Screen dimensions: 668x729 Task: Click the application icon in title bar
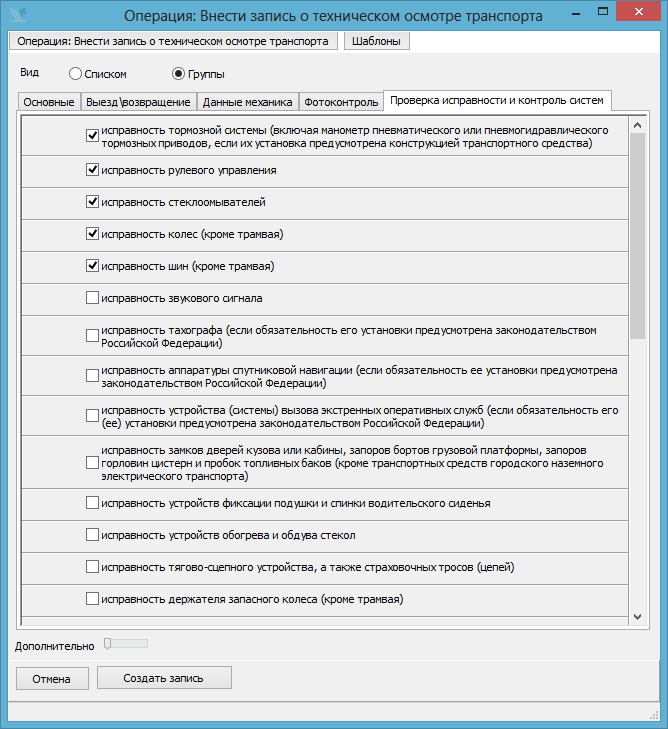click(x=18, y=14)
